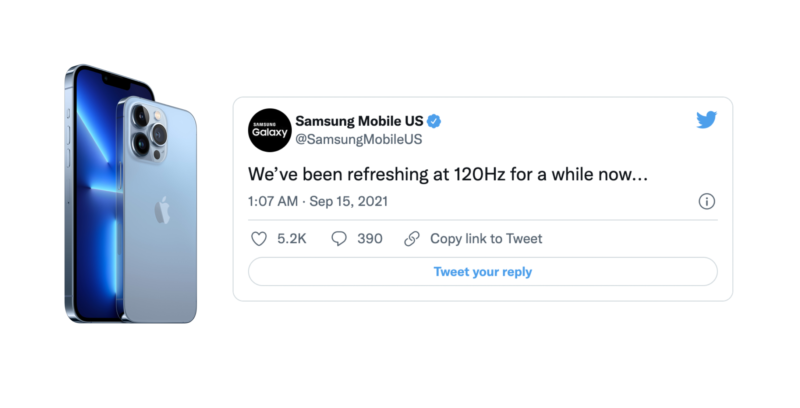
Task: Open the Samsung Galaxy profile avatar
Action: (270, 130)
